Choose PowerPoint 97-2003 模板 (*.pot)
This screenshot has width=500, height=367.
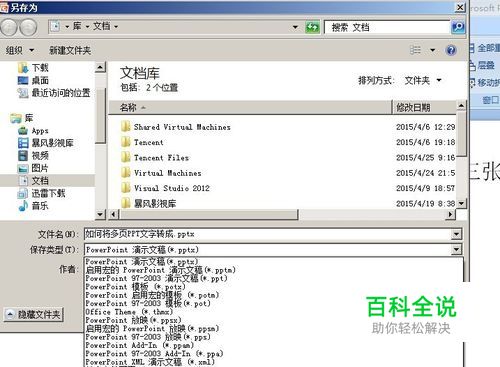pyautogui.click(x=148, y=303)
